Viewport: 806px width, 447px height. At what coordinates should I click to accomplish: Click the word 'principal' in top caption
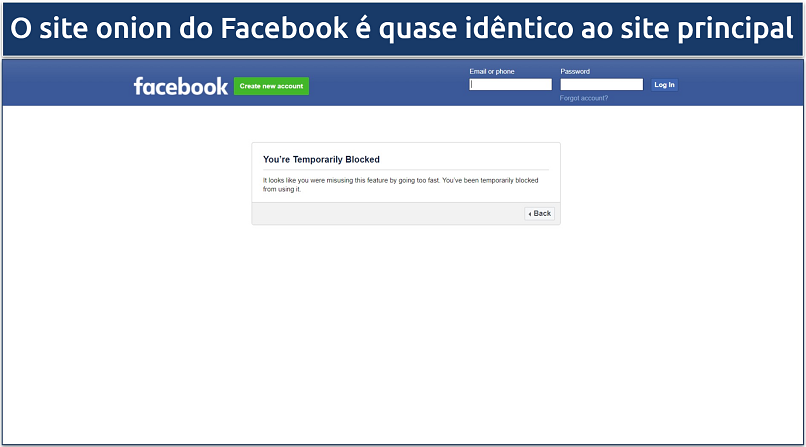coord(736,29)
